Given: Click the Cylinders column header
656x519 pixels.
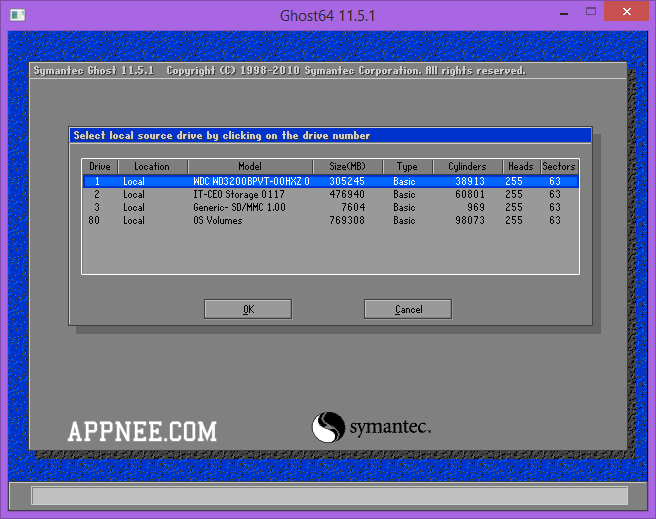Looking at the screenshot, I should pyautogui.click(x=467, y=166).
